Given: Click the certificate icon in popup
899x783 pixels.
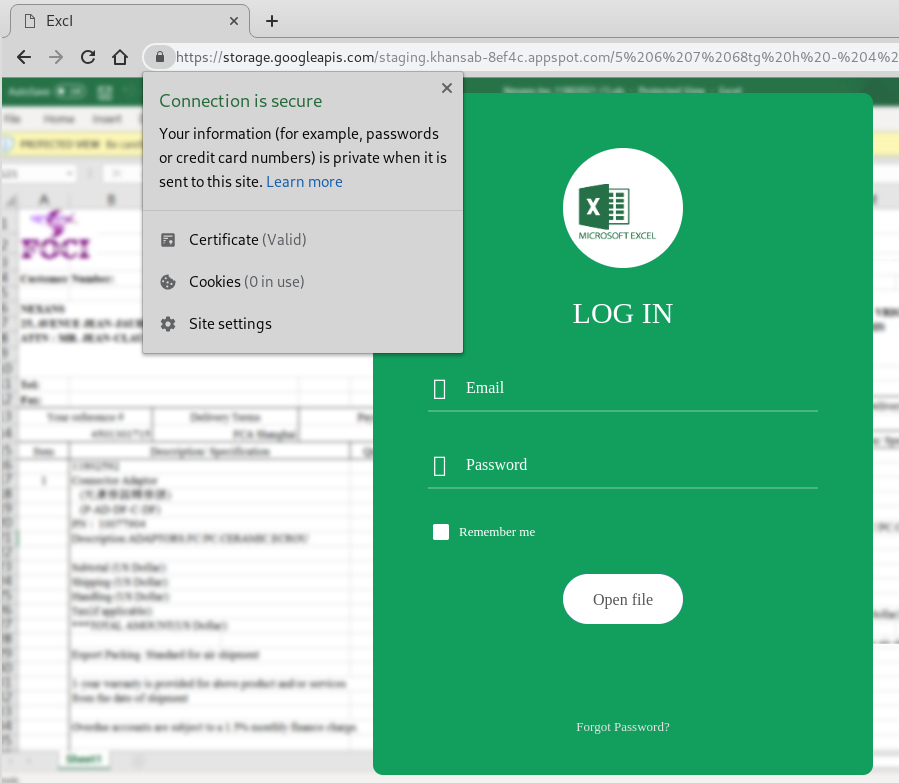Looking at the screenshot, I should 168,240.
